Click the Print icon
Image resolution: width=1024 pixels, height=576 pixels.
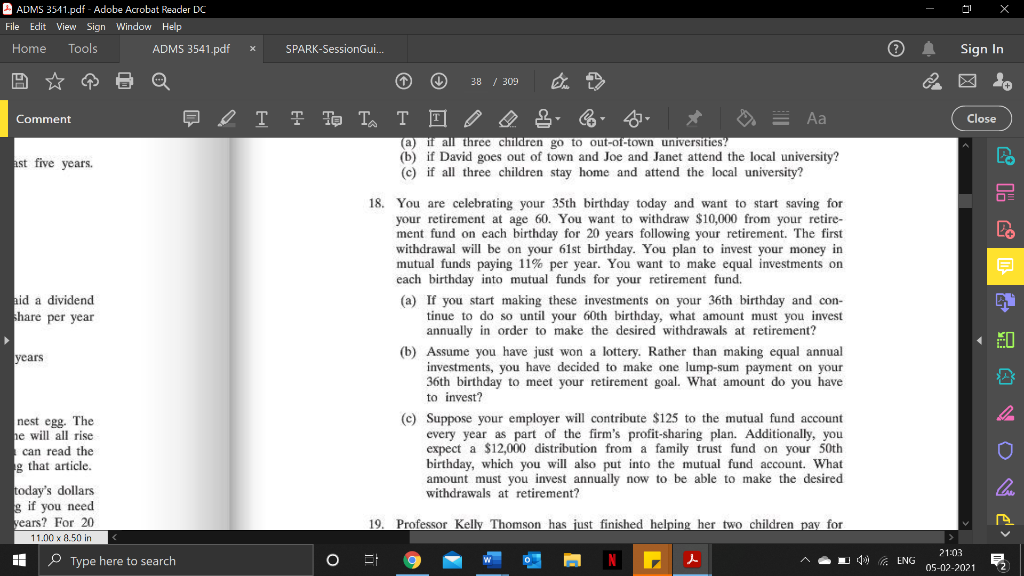pyautogui.click(x=126, y=81)
